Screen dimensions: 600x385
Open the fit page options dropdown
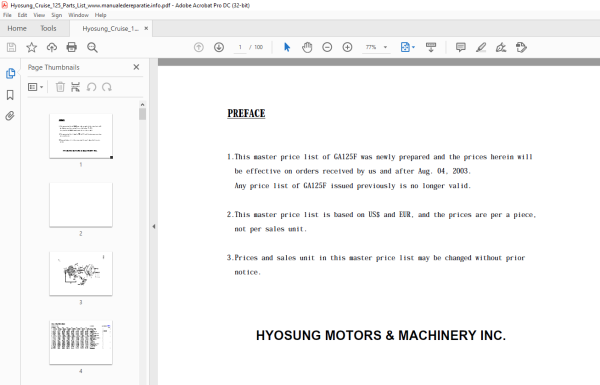[x=408, y=47]
